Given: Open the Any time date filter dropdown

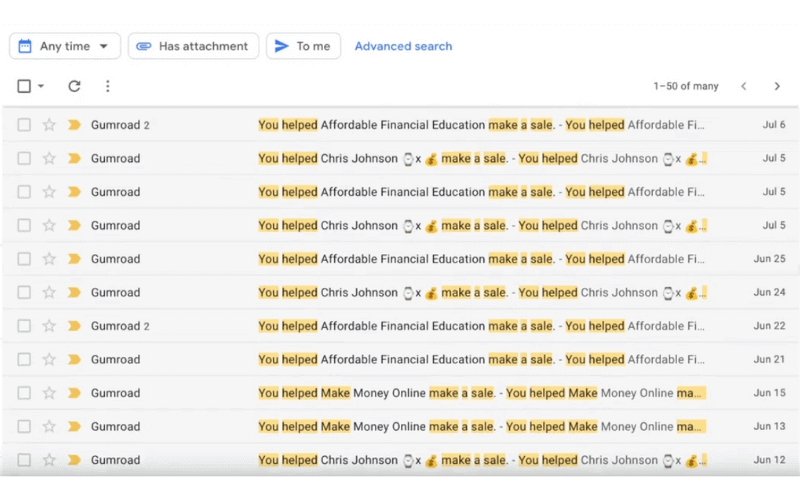Looking at the screenshot, I should tap(65, 46).
